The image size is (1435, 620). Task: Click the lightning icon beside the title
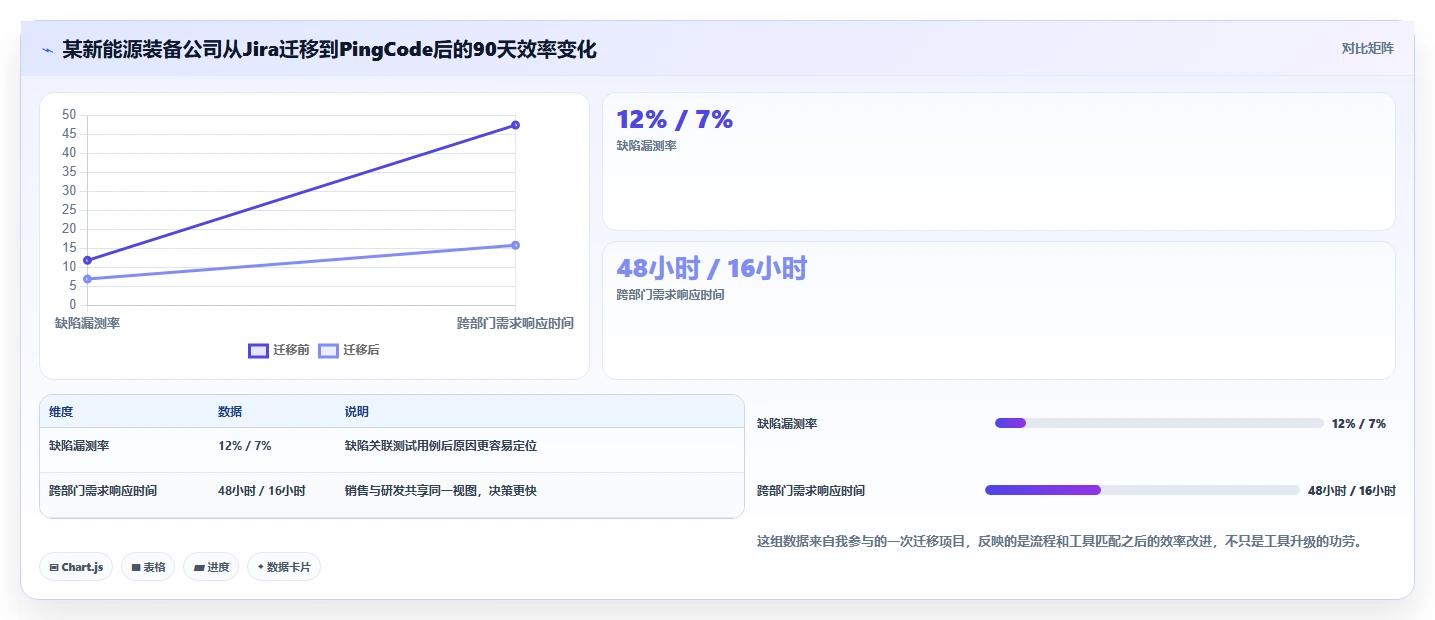47,49
